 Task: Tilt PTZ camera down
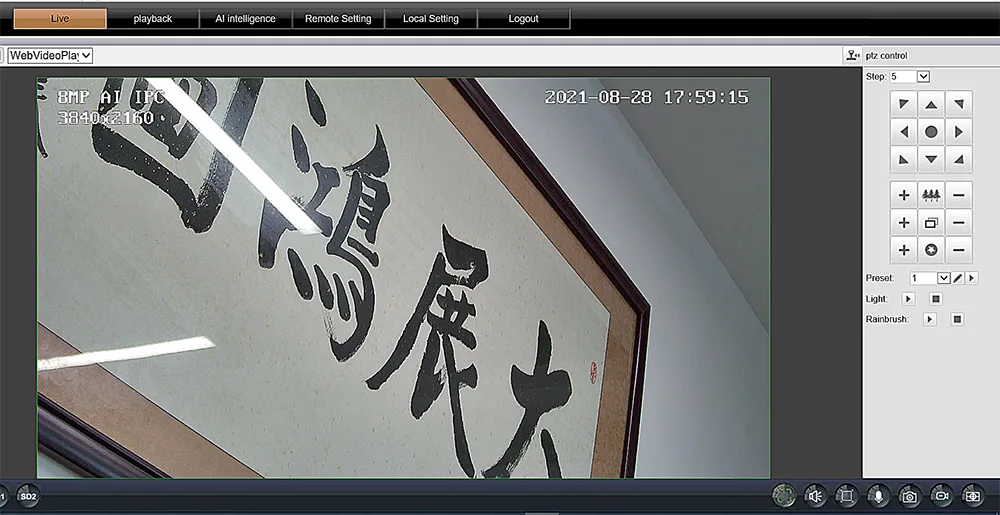point(931,159)
